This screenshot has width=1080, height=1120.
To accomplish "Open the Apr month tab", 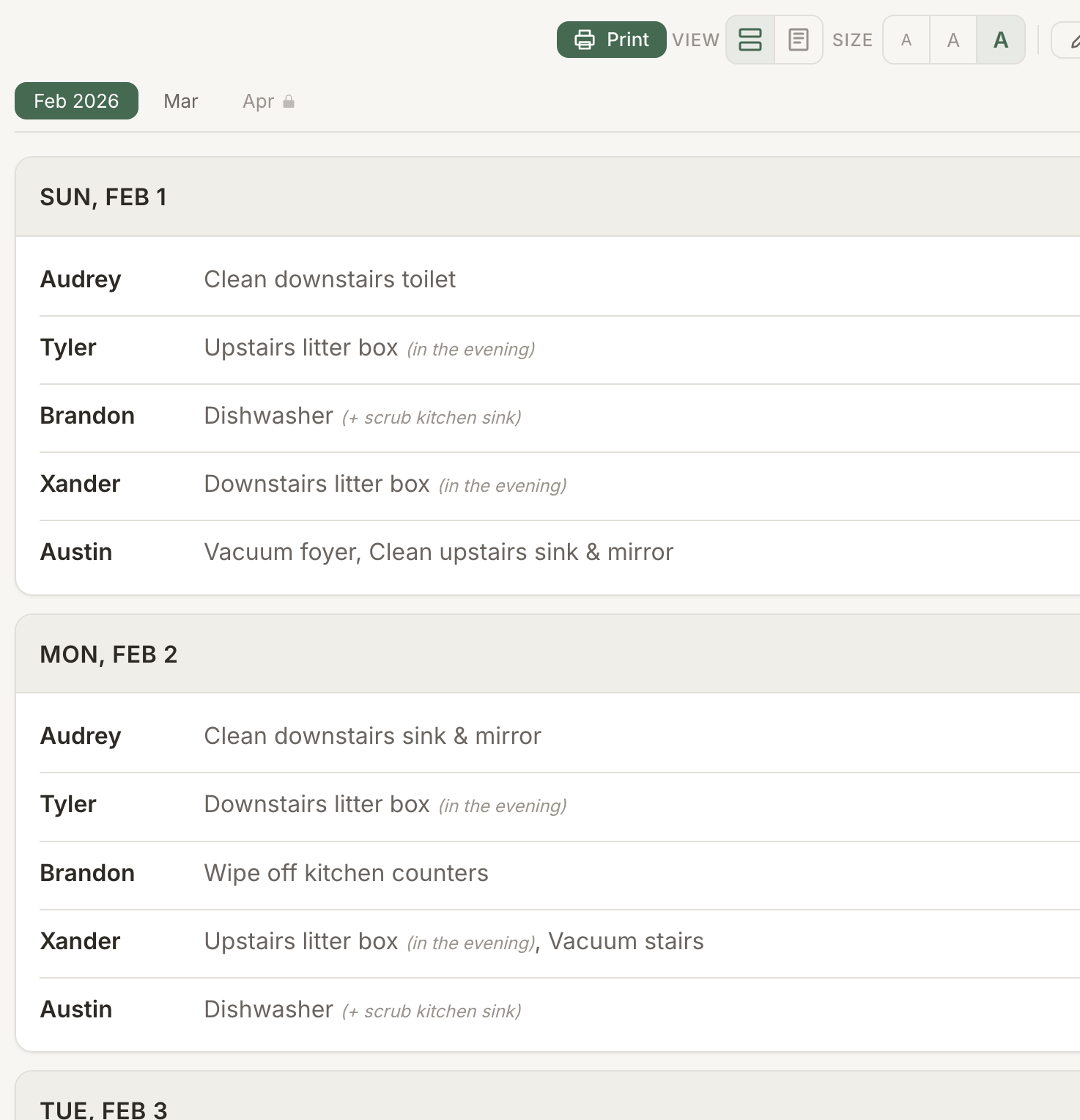I will (x=258, y=100).
